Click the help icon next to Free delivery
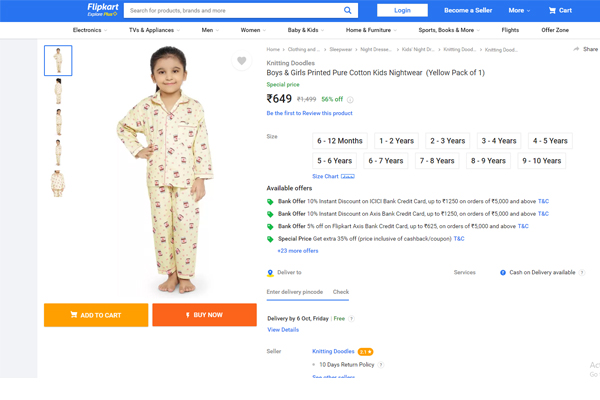The width and height of the screenshot is (600, 400). 351,318
